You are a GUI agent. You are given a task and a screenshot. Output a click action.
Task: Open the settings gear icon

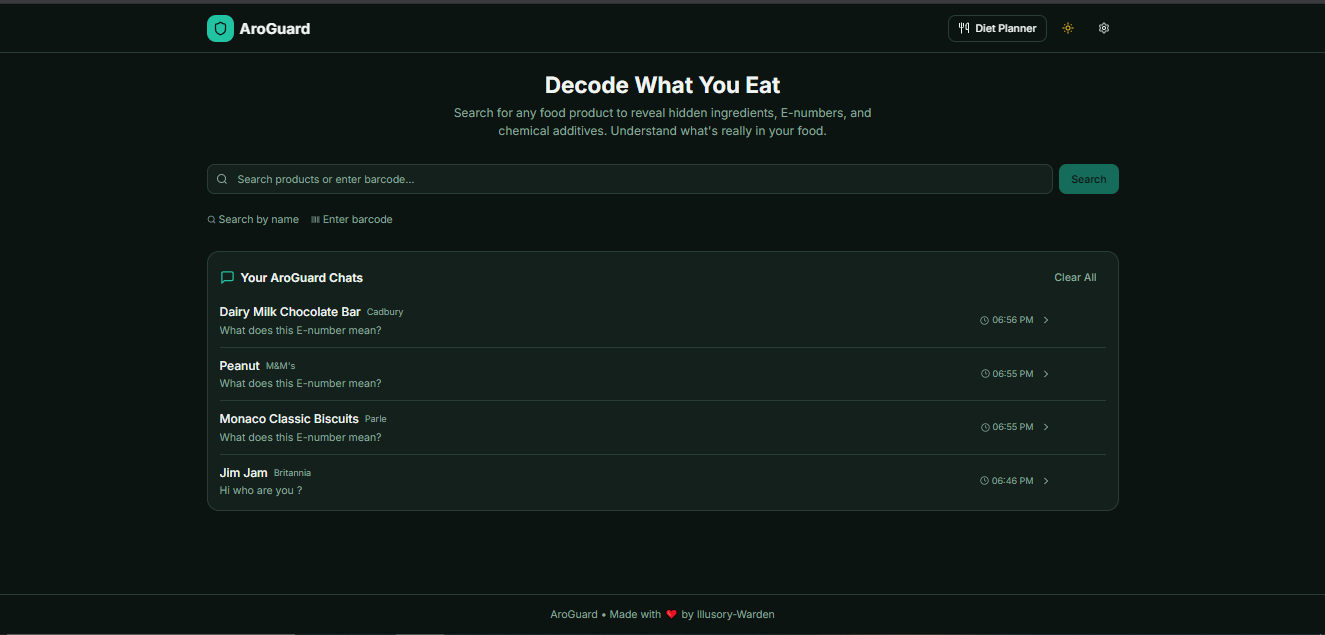(x=1103, y=28)
